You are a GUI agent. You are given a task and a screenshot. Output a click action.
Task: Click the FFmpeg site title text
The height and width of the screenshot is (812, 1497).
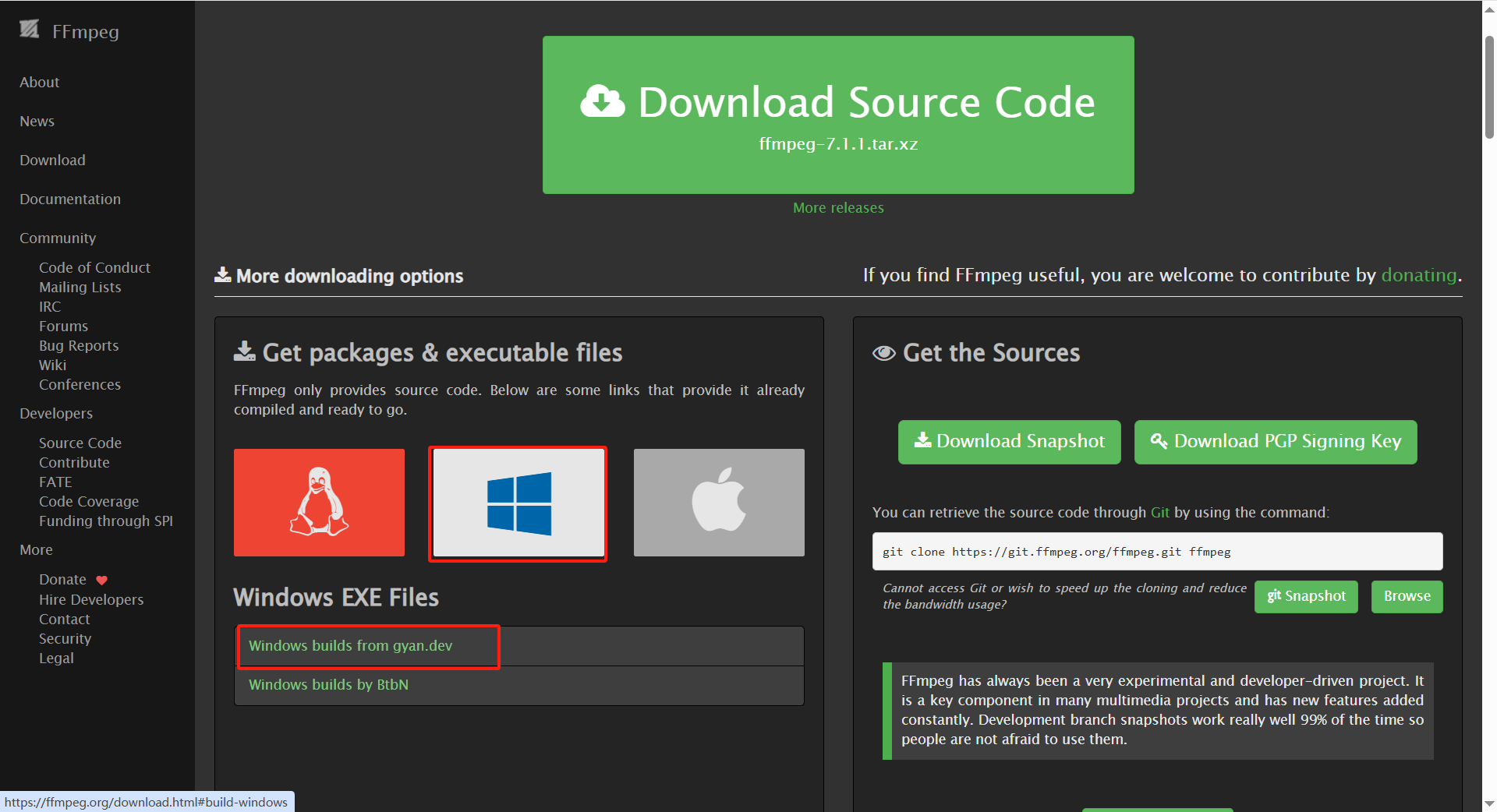pyautogui.click(x=86, y=32)
